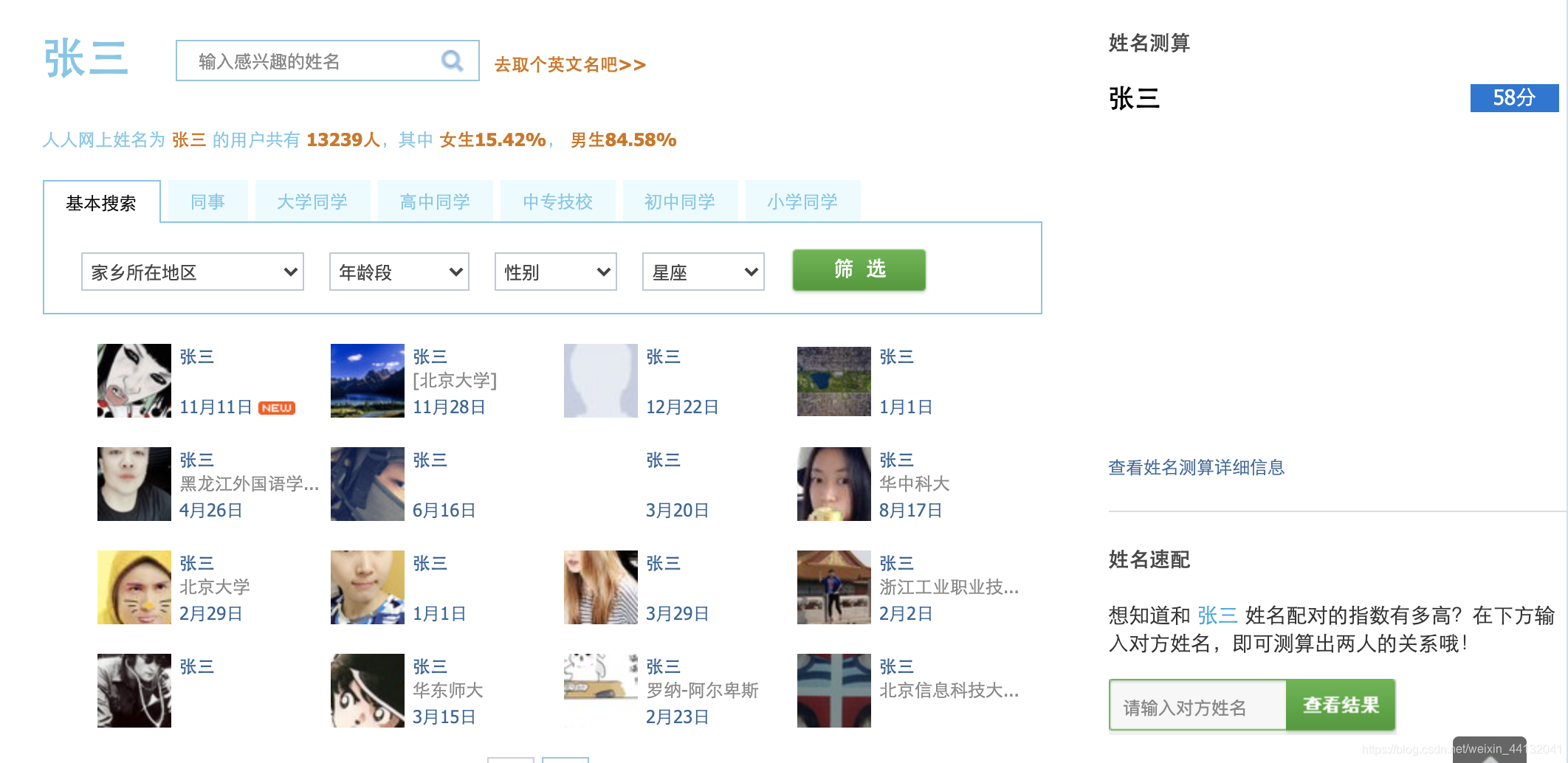Switch to the 大学同学 tab
Viewport: 1568px width, 763px height.
312,201
